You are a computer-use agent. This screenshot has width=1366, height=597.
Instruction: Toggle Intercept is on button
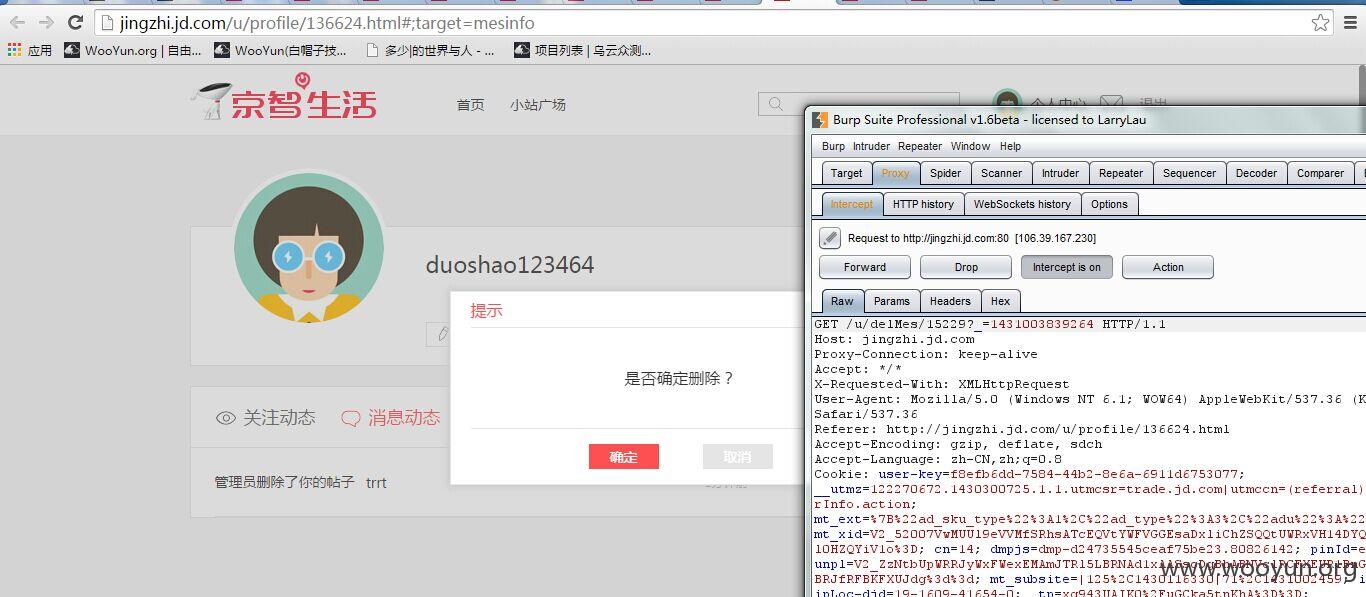tap(1067, 267)
